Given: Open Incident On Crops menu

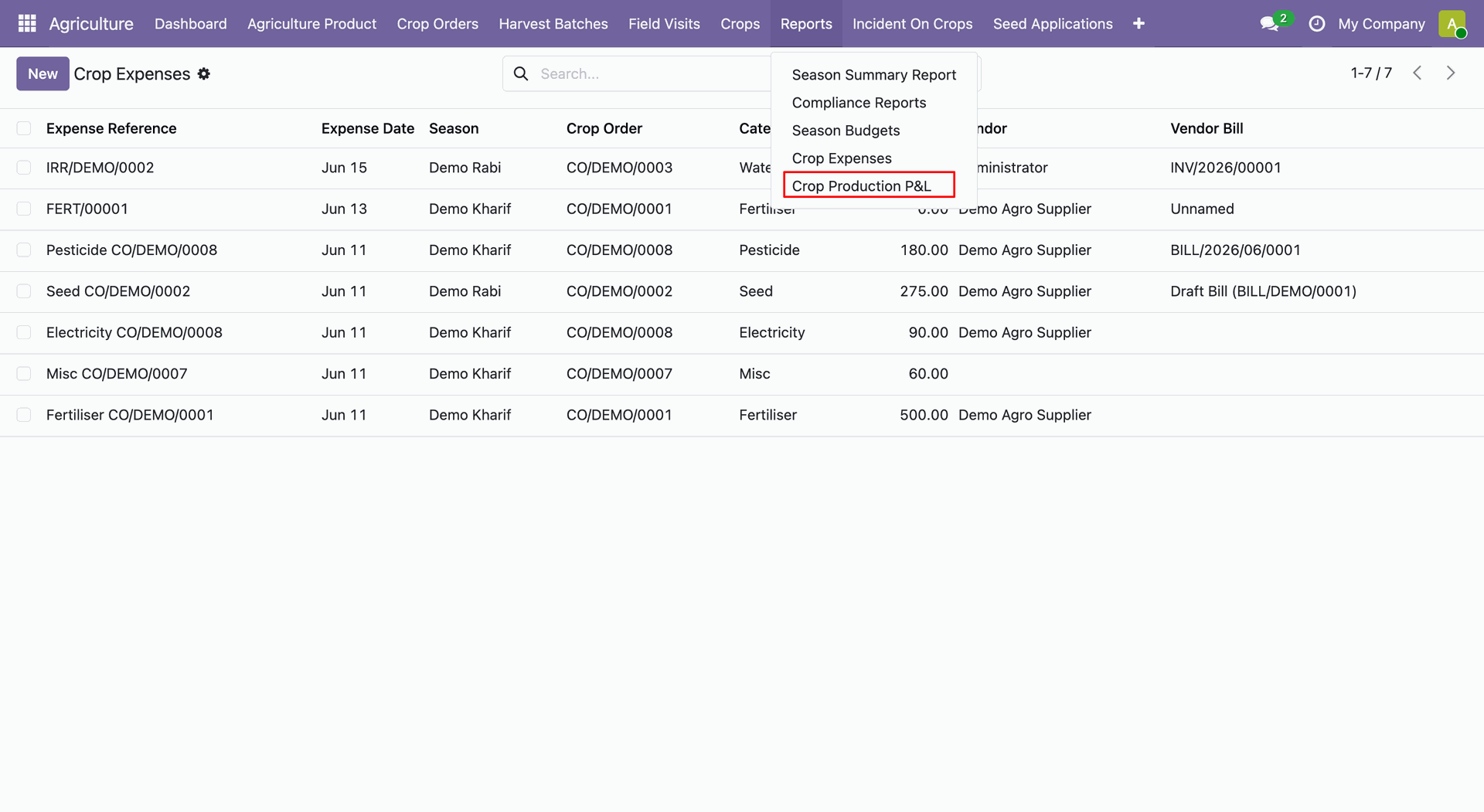Looking at the screenshot, I should [913, 24].
